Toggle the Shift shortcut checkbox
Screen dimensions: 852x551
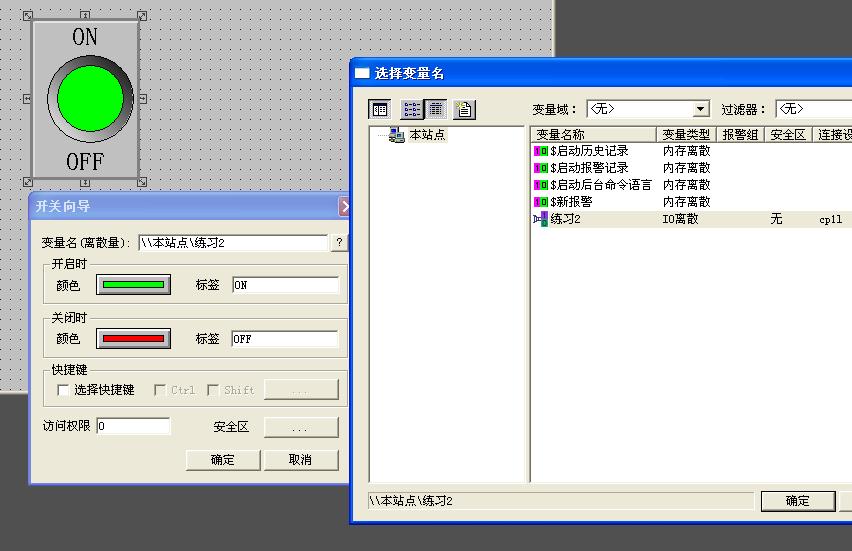213,390
